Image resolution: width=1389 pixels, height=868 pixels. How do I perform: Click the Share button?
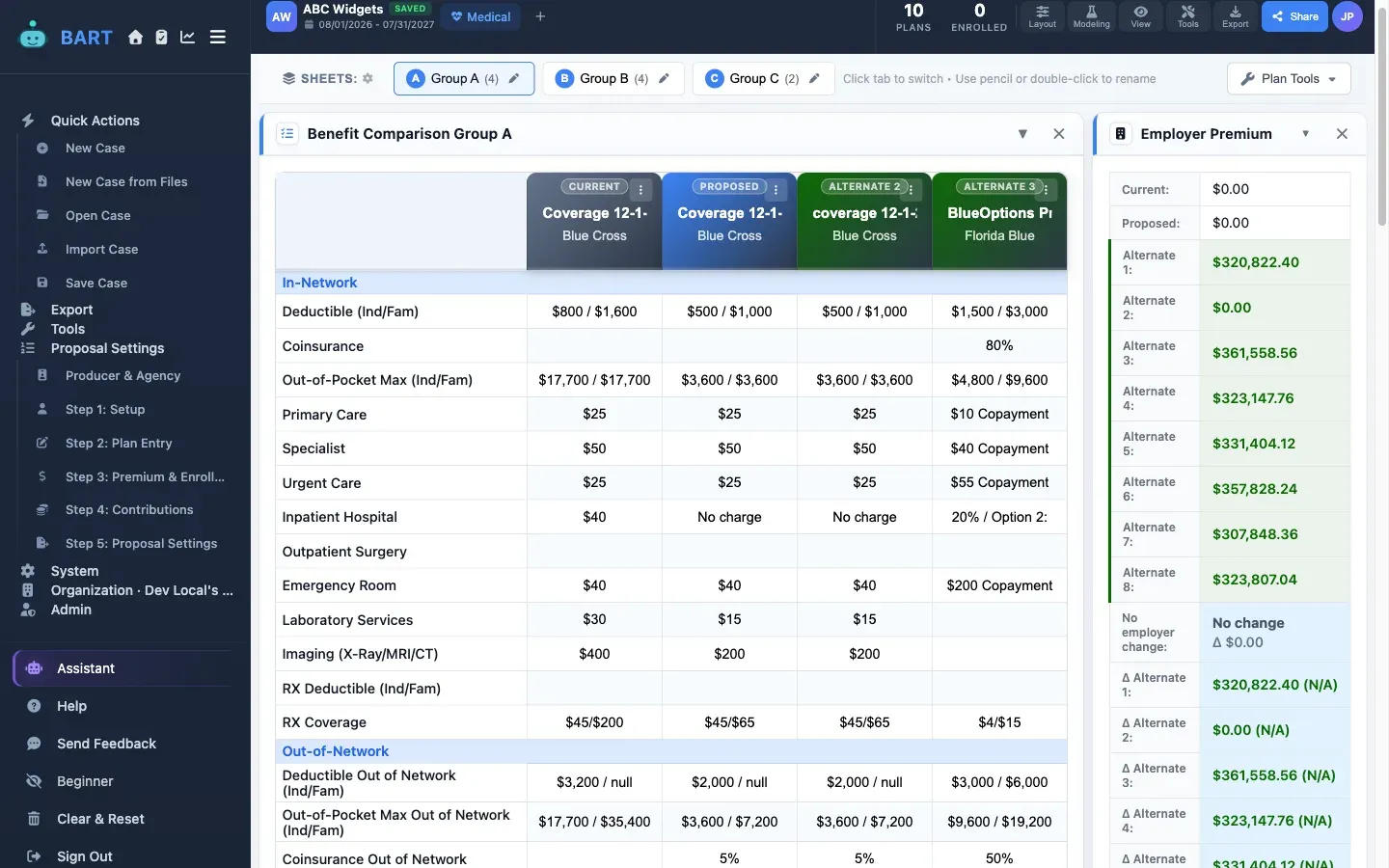click(x=1294, y=16)
